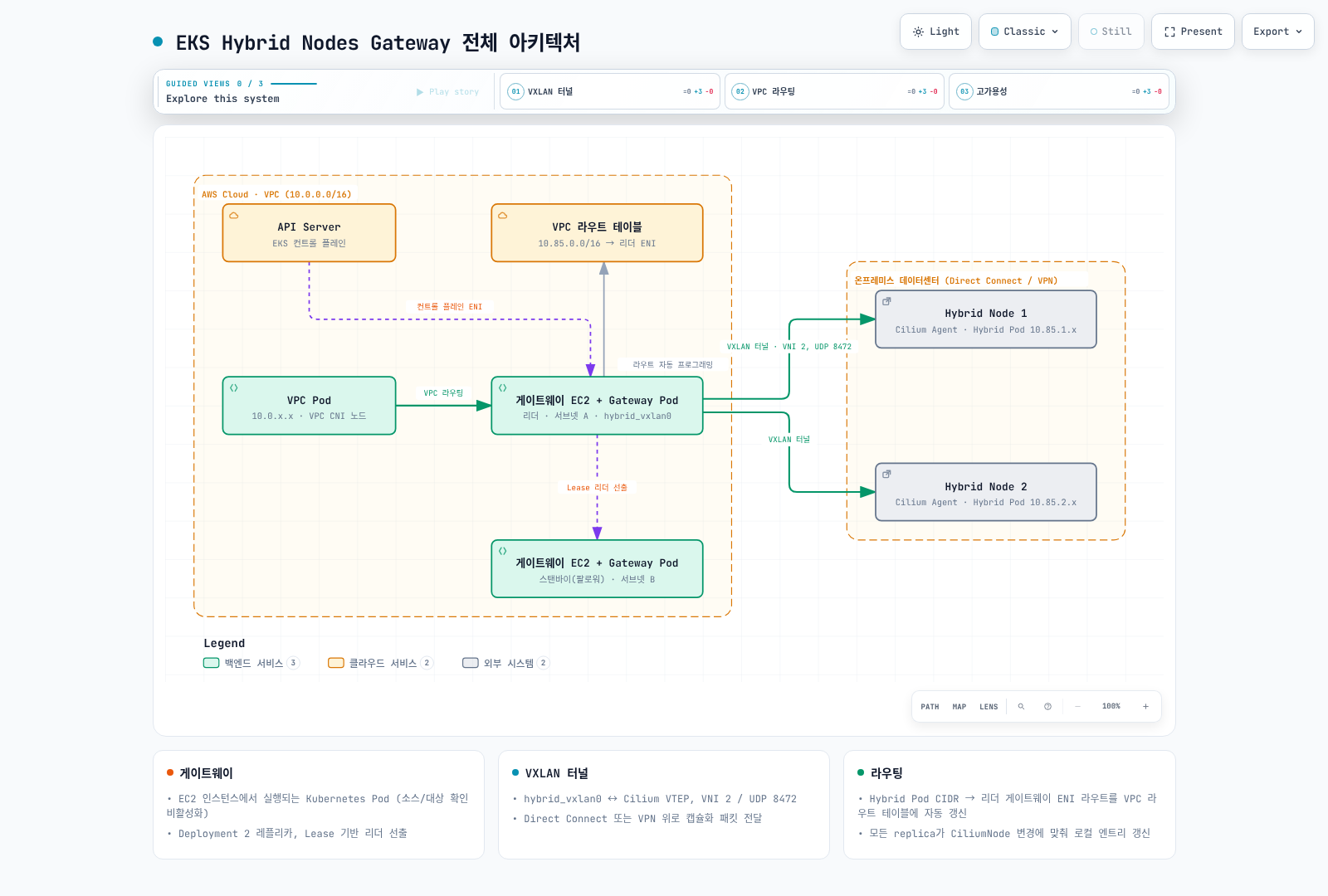Click the sun icon in Light button
This screenshot has height=896, width=1328.
pyautogui.click(x=918, y=32)
